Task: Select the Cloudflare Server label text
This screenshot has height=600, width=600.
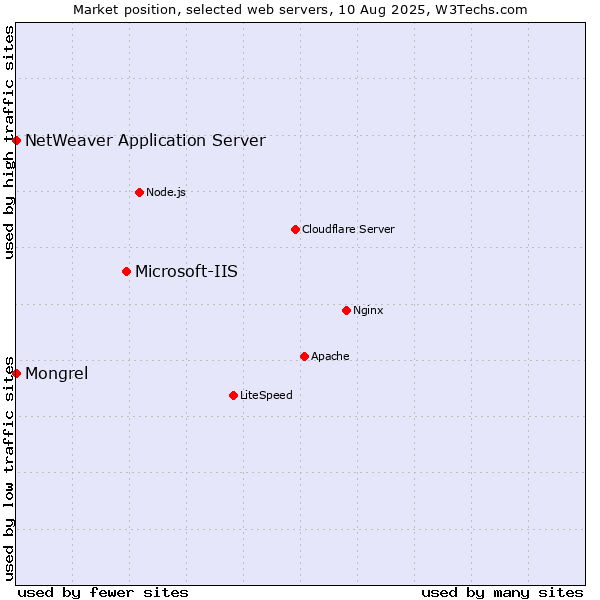Action: tap(348, 229)
